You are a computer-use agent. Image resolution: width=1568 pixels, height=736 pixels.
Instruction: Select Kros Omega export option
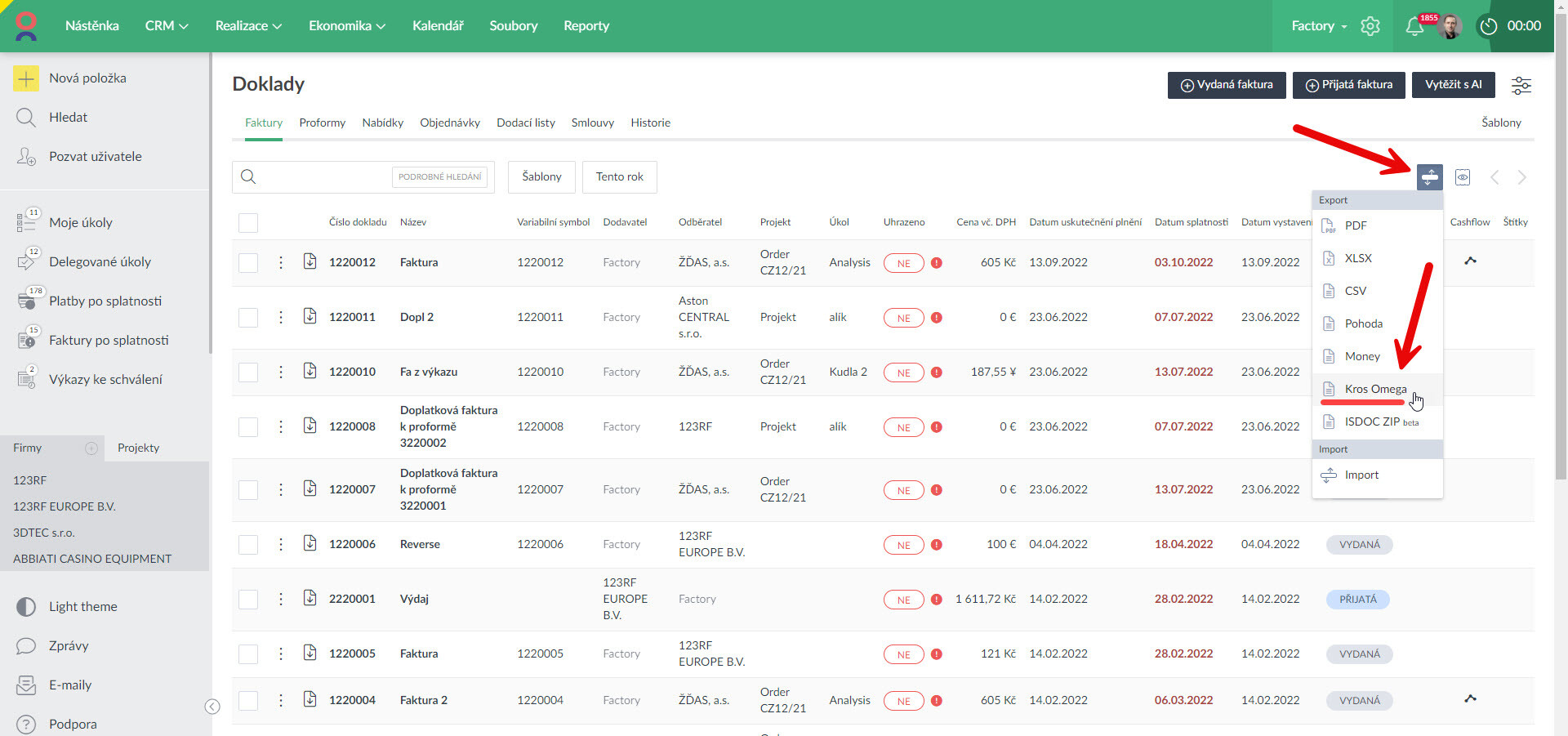click(x=1375, y=389)
